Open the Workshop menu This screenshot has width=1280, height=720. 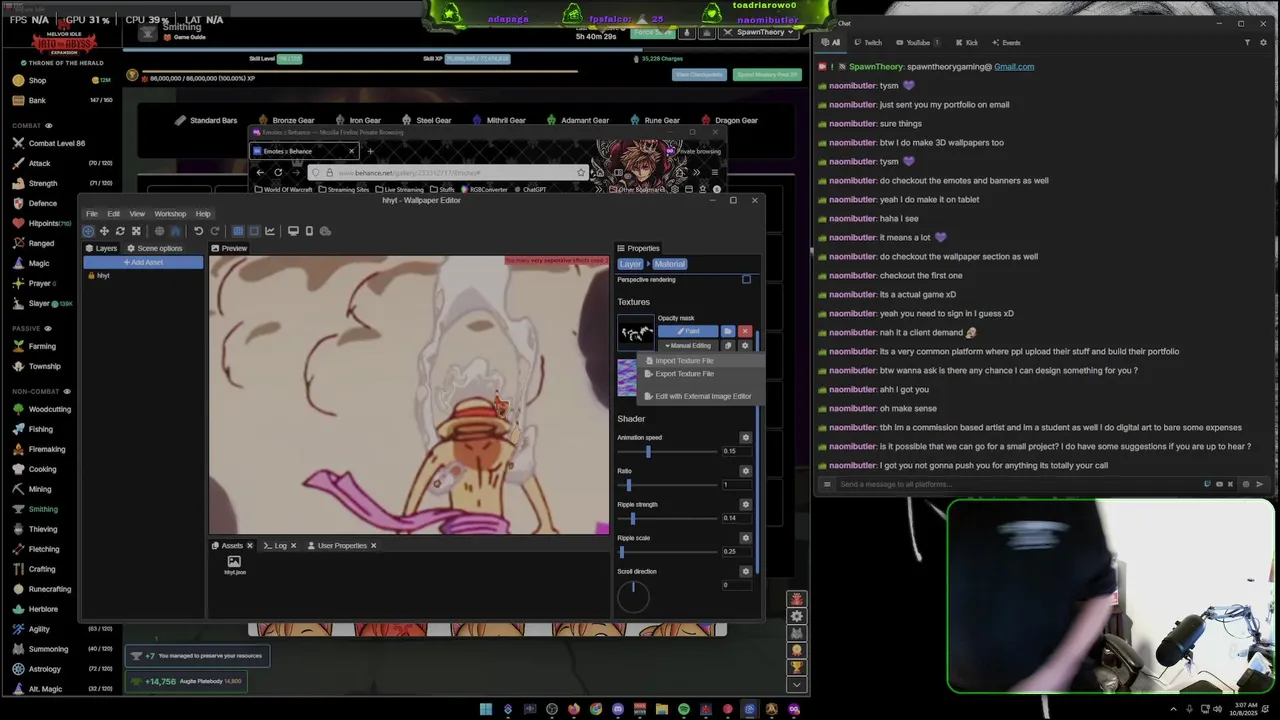170,214
